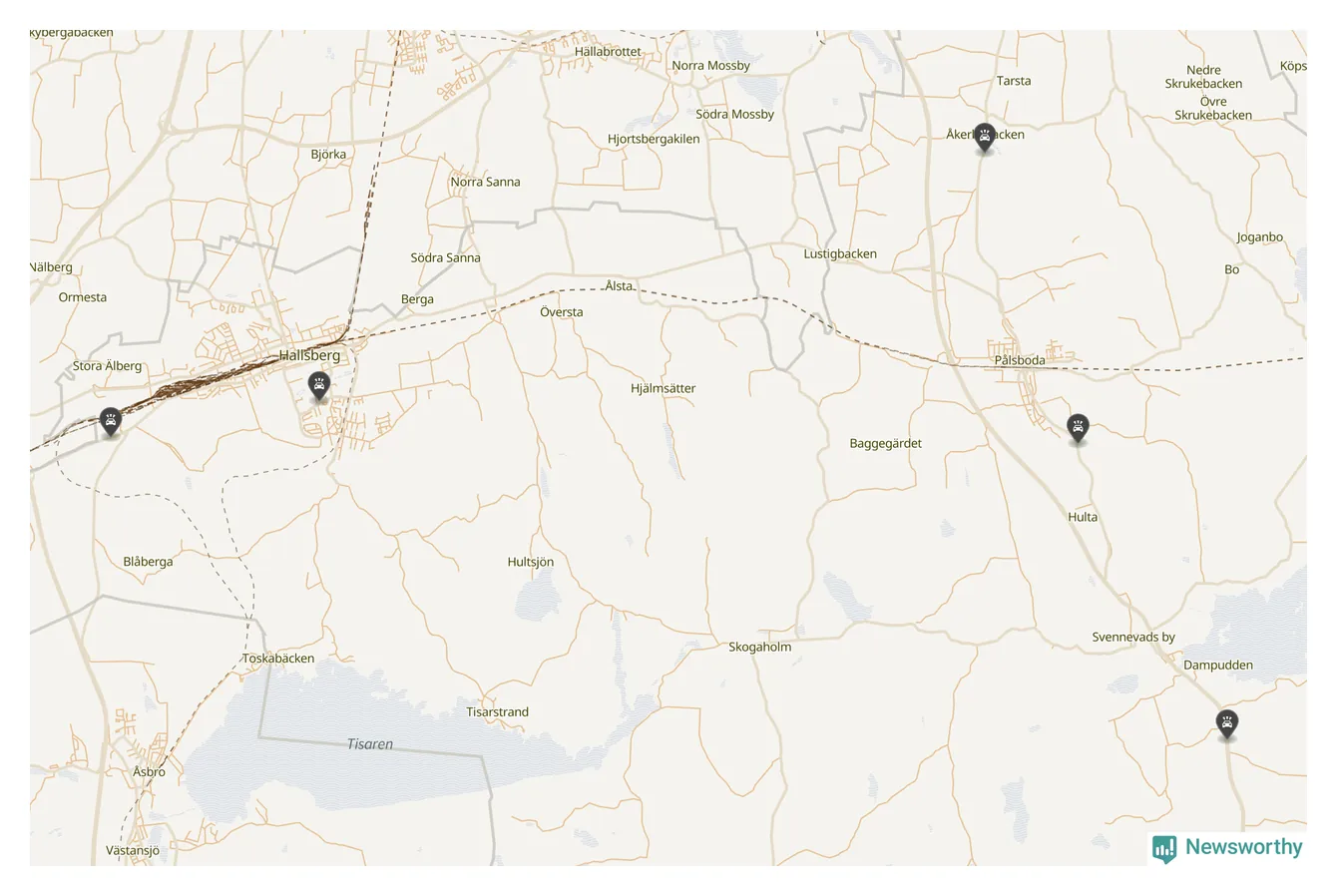Screen dimensions: 1337x896
Task: Click the Svennevads by label
Action: point(1133,637)
